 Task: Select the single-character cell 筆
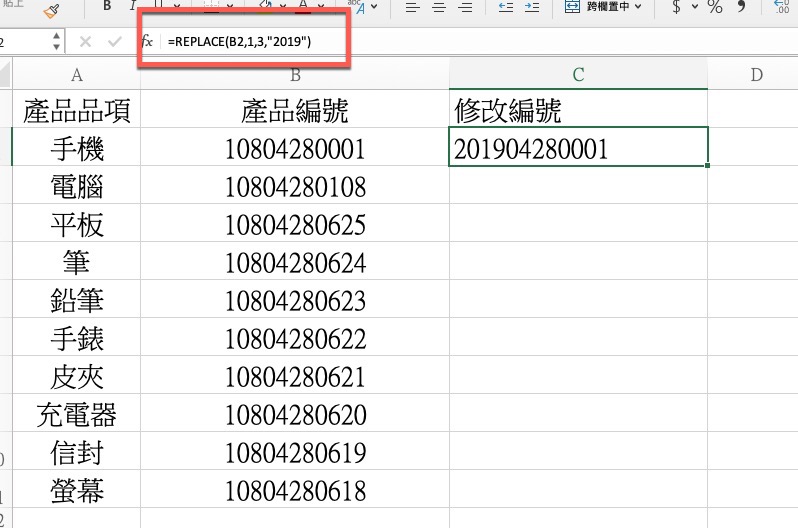pyautogui.click(x=76, y=261)
